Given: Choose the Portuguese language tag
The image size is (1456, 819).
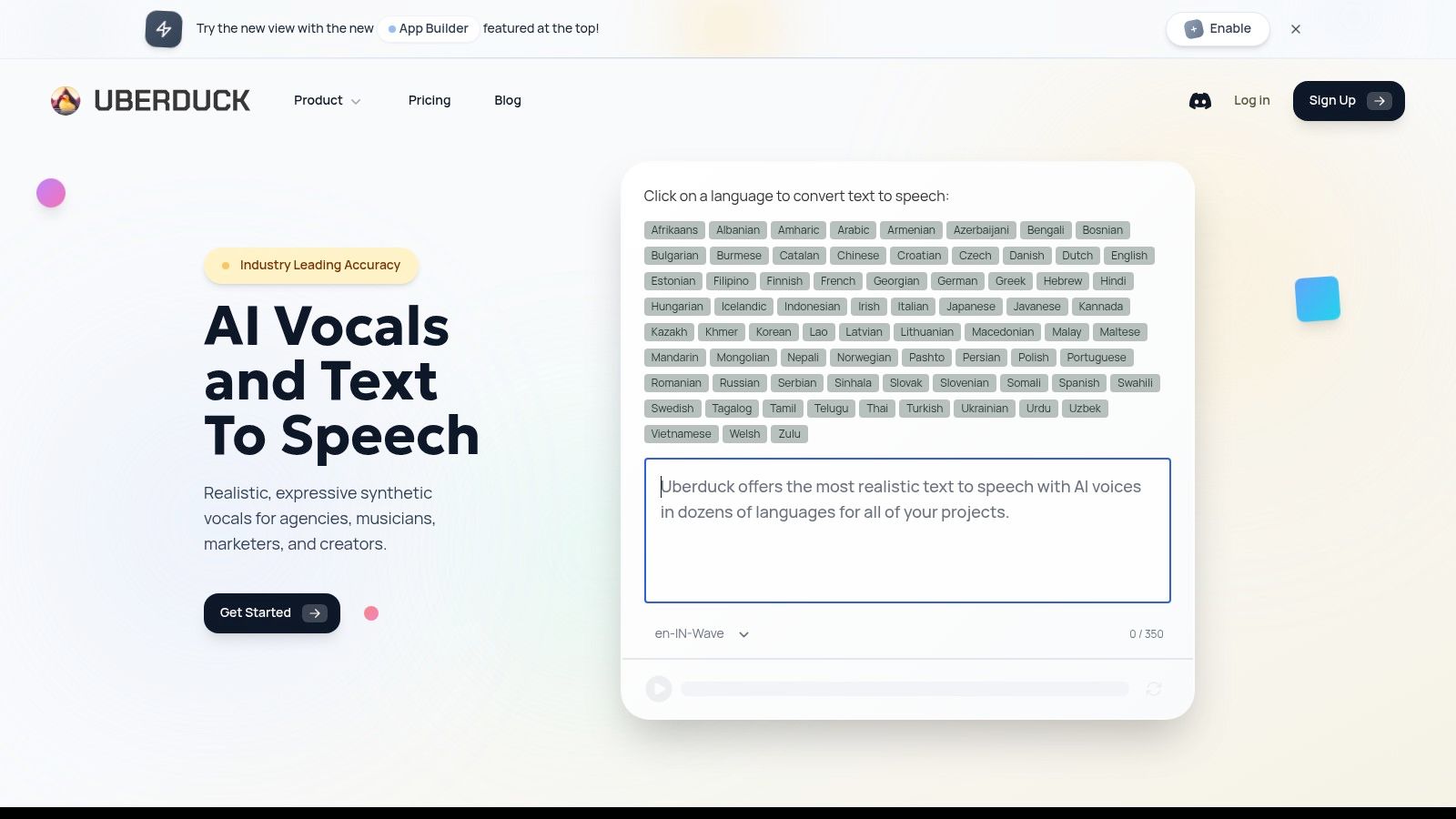Looking at the screenshot, I should click(1097, 358).
